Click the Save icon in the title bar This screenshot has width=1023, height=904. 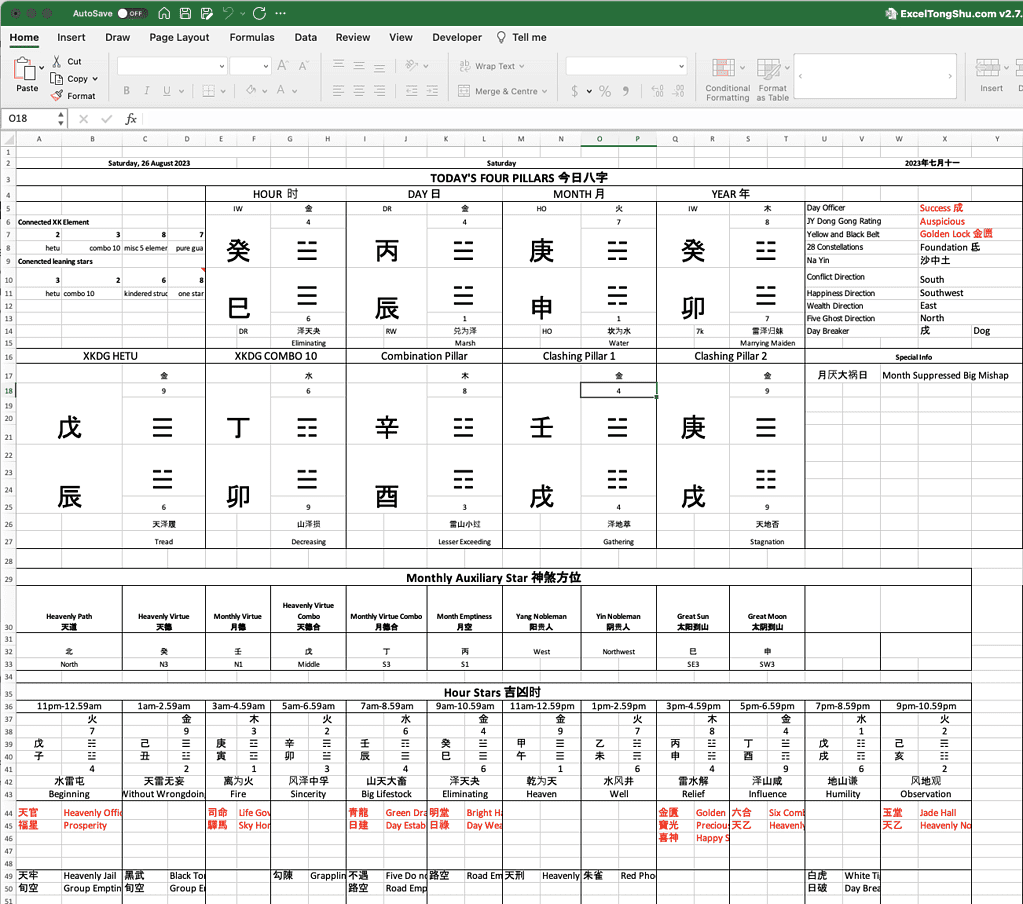point(185,12)
